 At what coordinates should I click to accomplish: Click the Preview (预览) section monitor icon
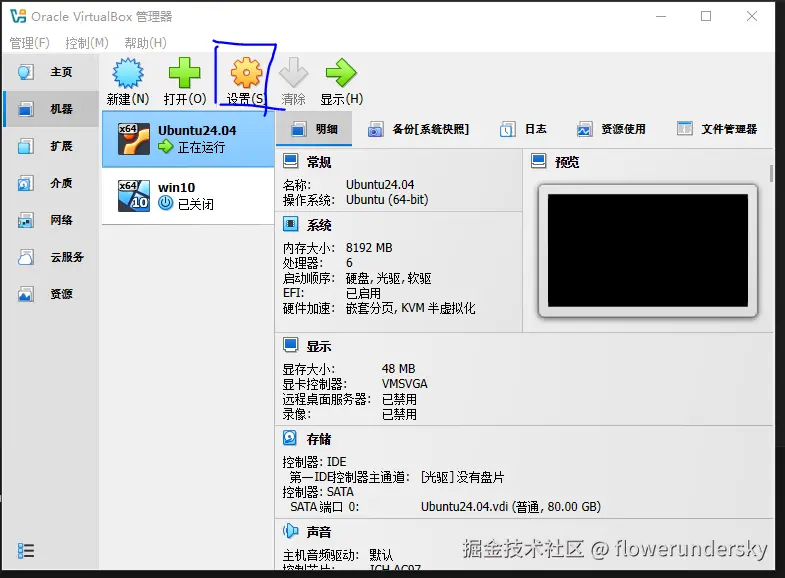(x=539, y=161)
